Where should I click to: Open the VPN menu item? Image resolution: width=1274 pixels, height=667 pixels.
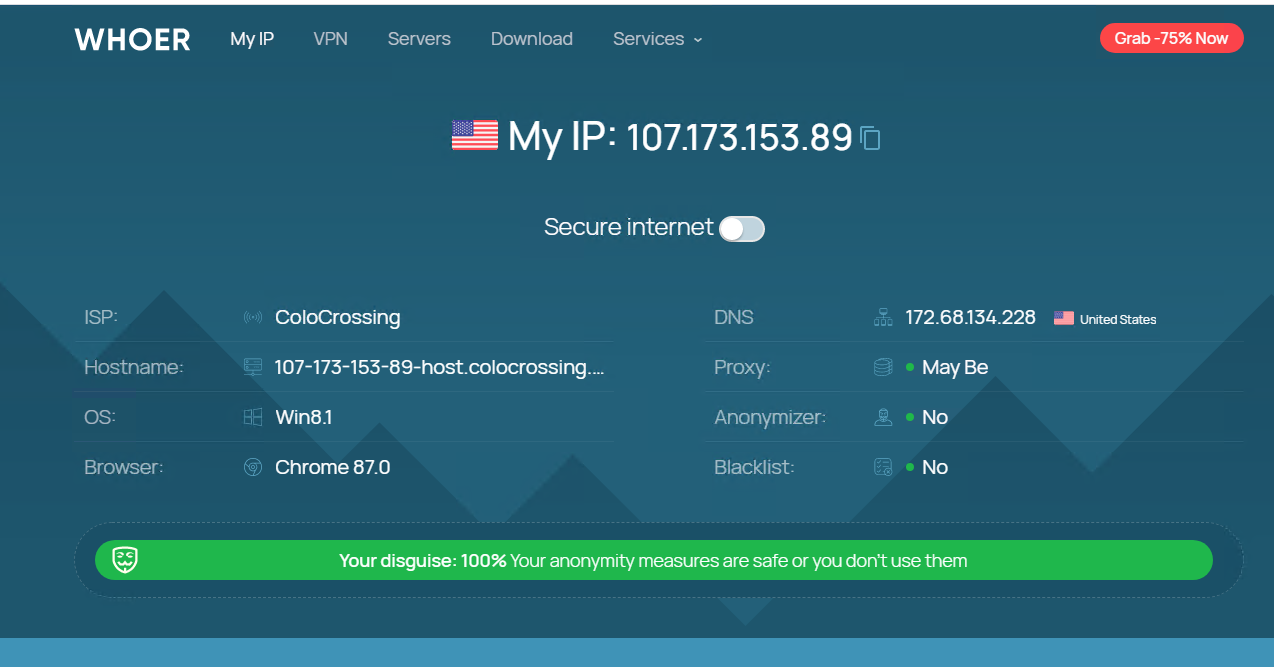[x=331, y=39]
